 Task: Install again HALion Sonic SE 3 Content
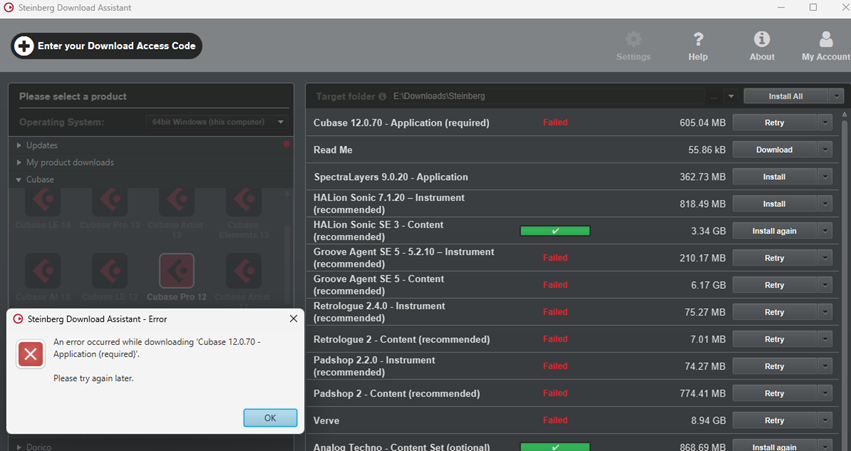774,231
